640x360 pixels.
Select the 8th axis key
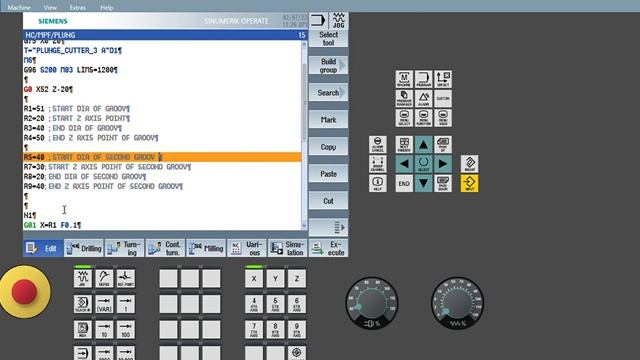[x=275, y=329]
